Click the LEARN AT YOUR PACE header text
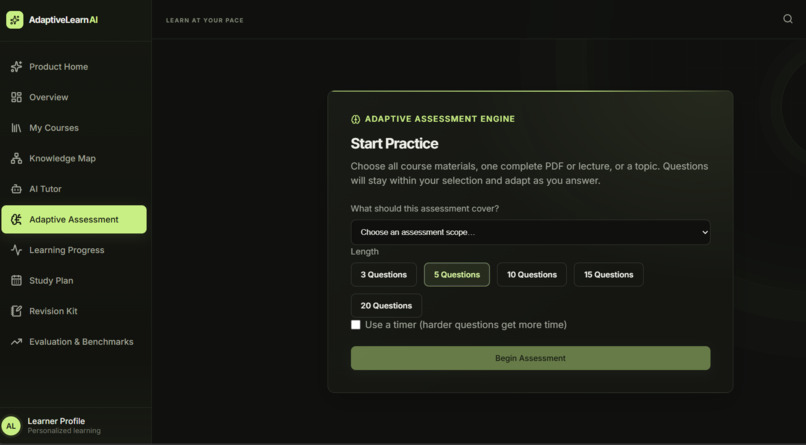Image resolution: width=806 pixels, height=445 pixels. (205, 21)
